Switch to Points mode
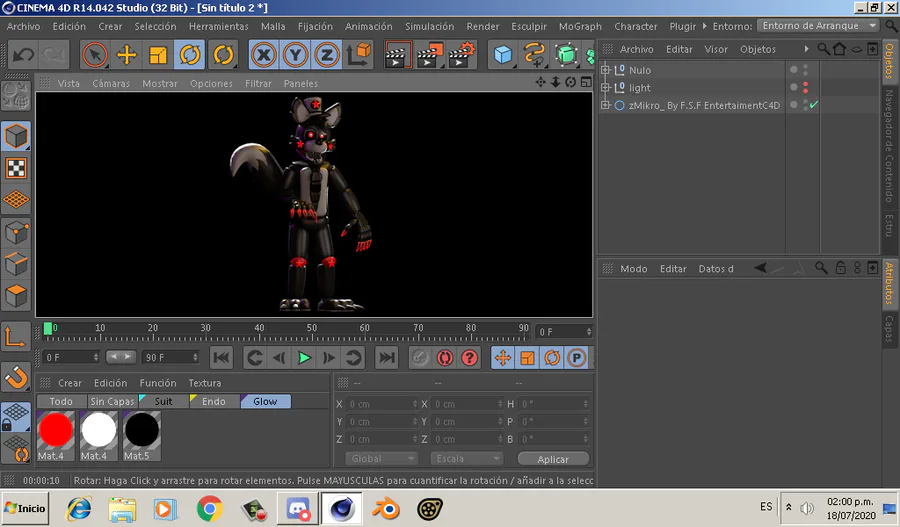Viewport: 900px width, 527px height. (16, 233)
